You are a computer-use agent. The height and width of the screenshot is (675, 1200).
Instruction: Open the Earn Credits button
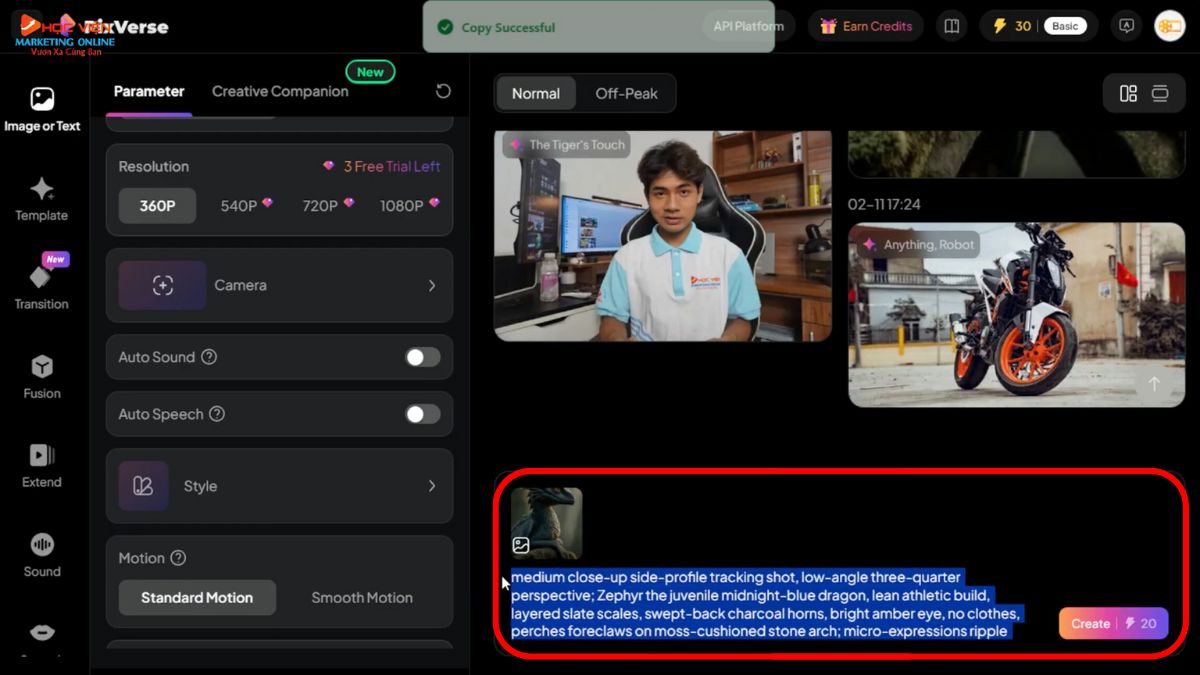(x=865, y=26)
